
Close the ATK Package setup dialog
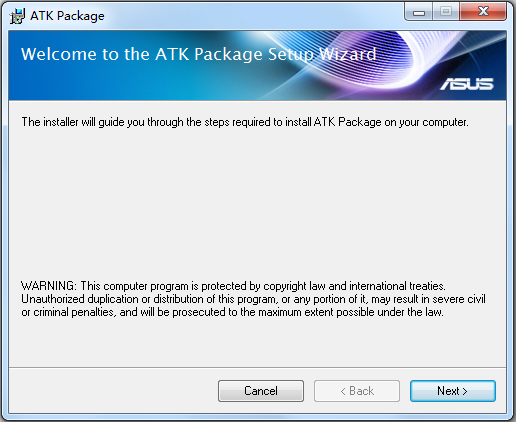[483, 12]
